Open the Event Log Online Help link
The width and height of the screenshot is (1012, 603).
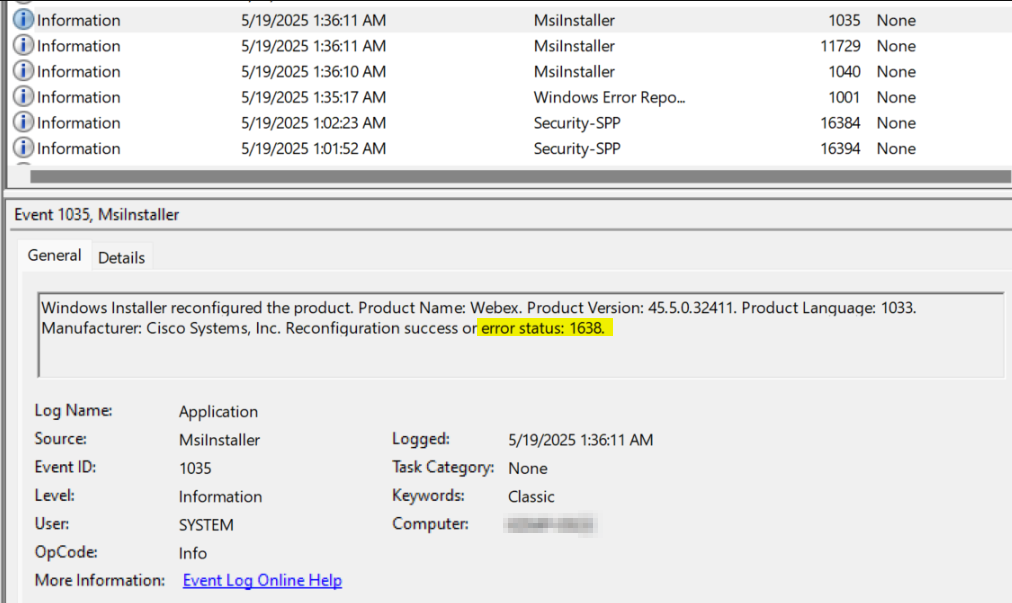tap(262, 580)
